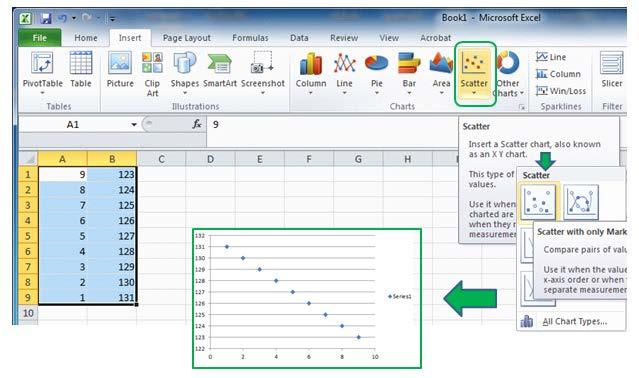
Task: Expand the Bar chart dropdown arrow
Action: 409,93
